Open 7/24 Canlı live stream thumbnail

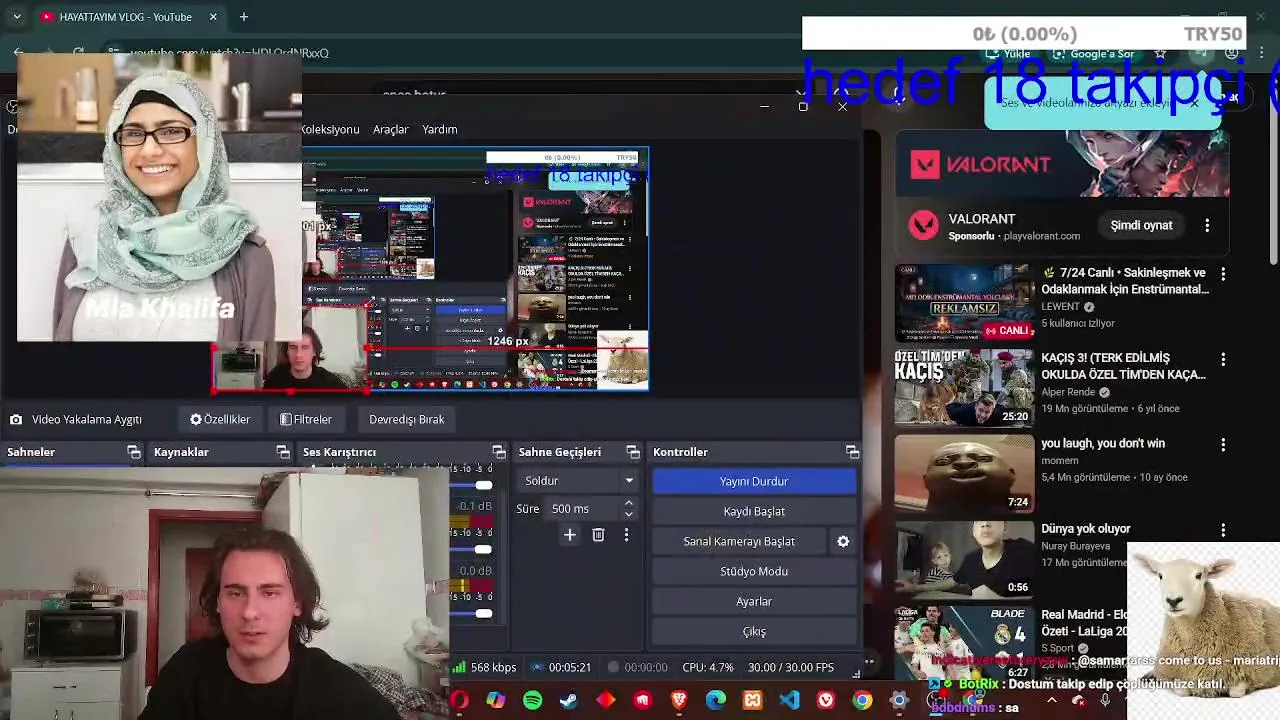point(964,301)
